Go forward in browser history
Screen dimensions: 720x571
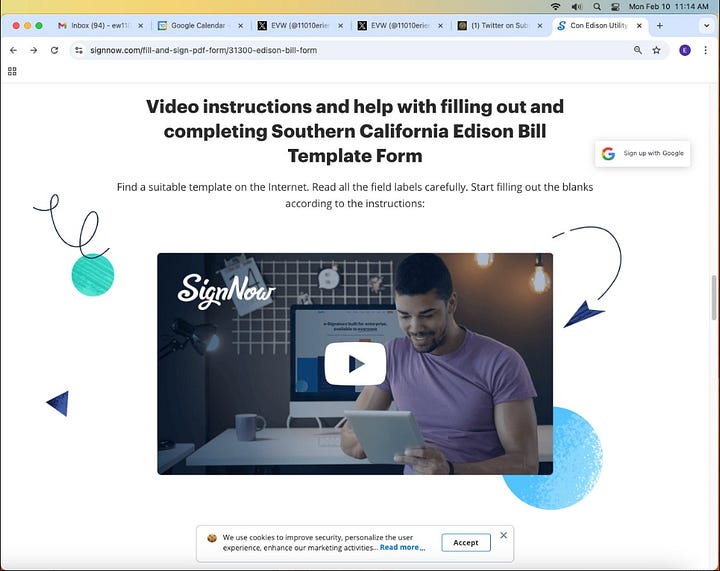point(34,50)
